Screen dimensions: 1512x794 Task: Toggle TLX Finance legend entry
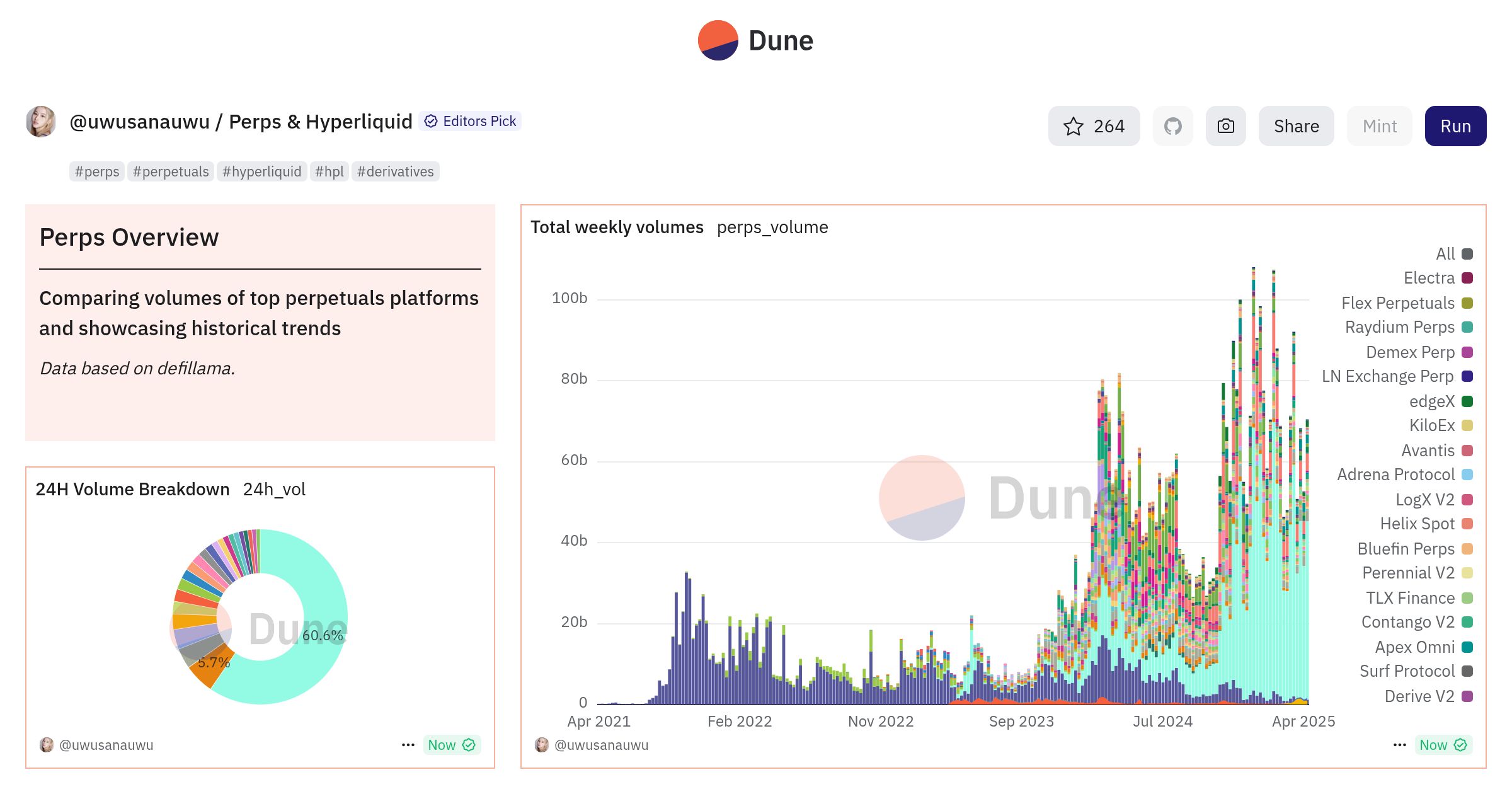[1419, 598]
